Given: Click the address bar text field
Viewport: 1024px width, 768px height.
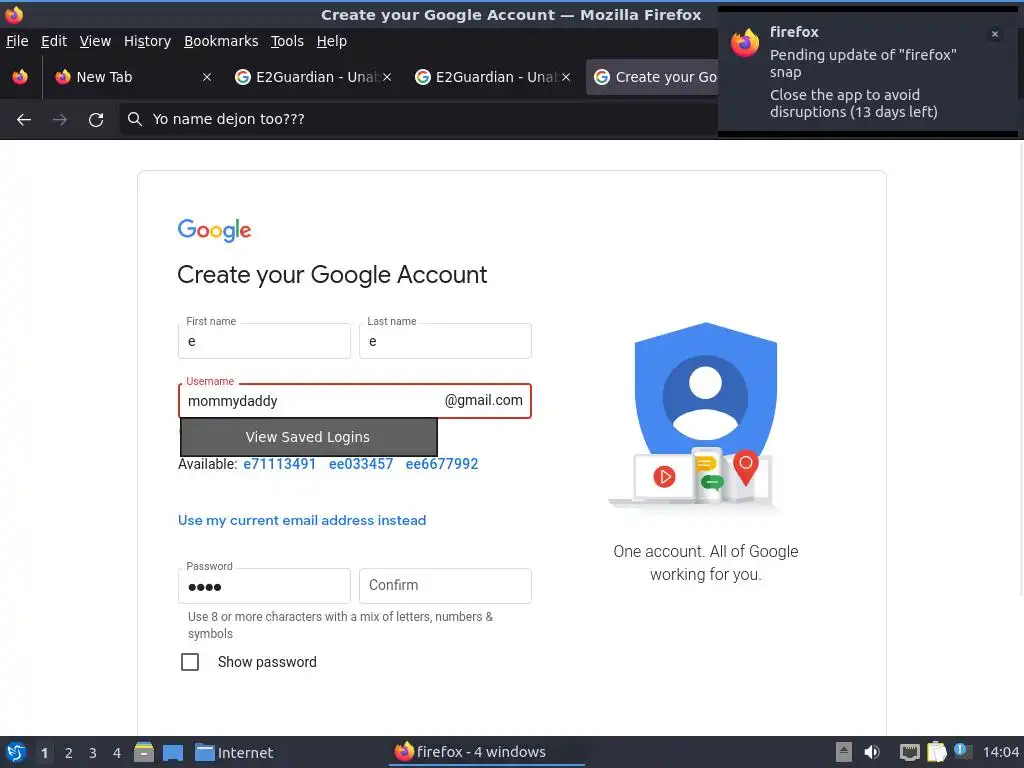Looking at the screenshot, I should 418,120.
